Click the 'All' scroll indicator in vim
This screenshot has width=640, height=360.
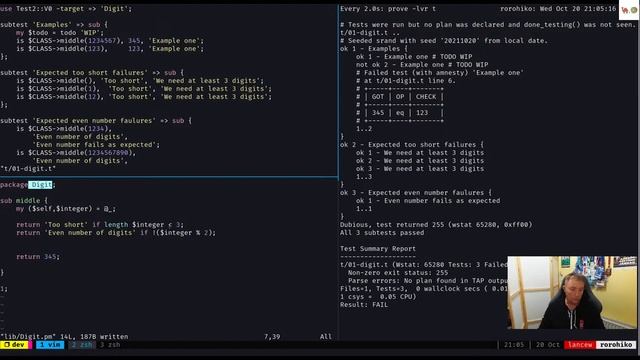pos(326,337)
